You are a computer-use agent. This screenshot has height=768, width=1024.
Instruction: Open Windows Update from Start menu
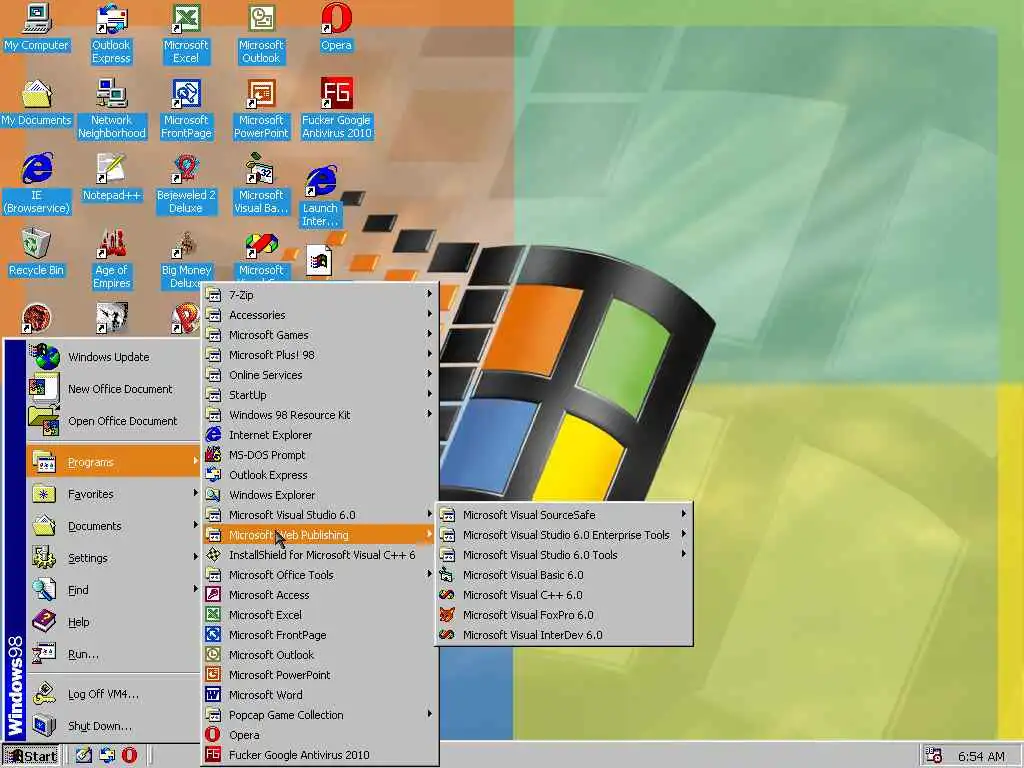tap(114, 357)
